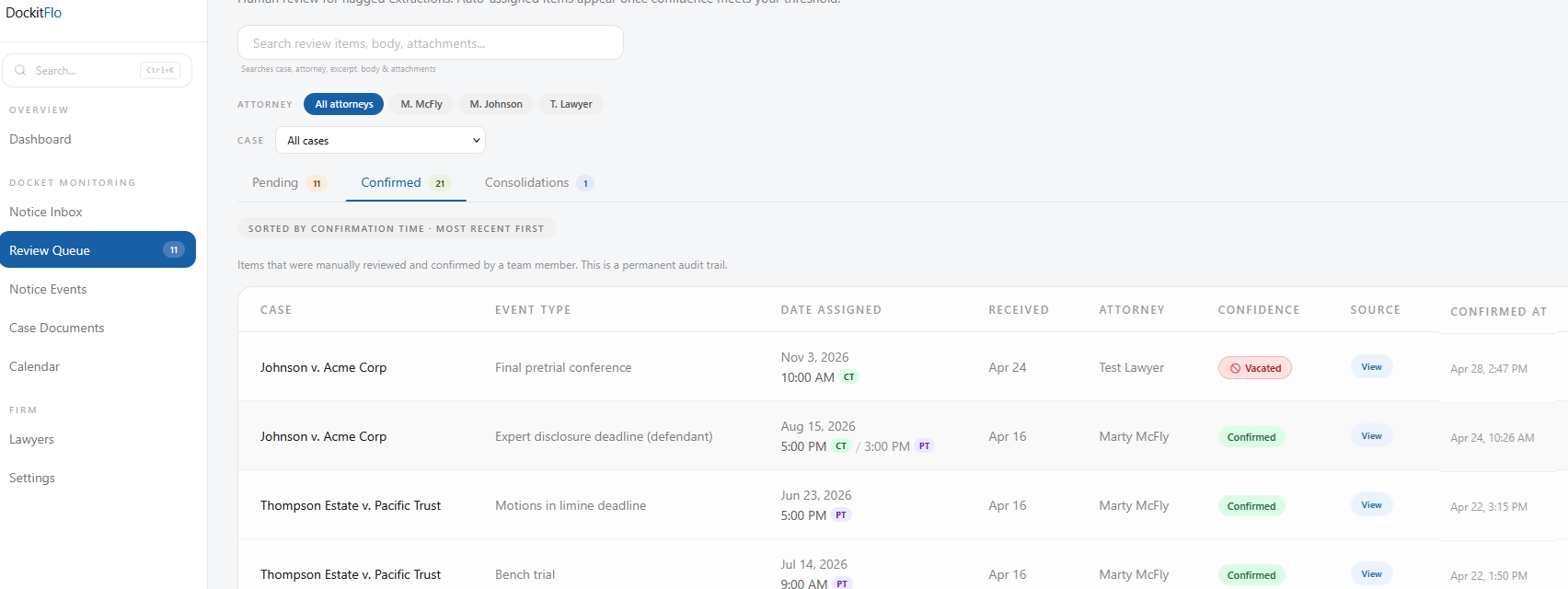Filter by attorney M. Johnson
The height and width of the screenshot is (589, 1568).
coord(496,104)
